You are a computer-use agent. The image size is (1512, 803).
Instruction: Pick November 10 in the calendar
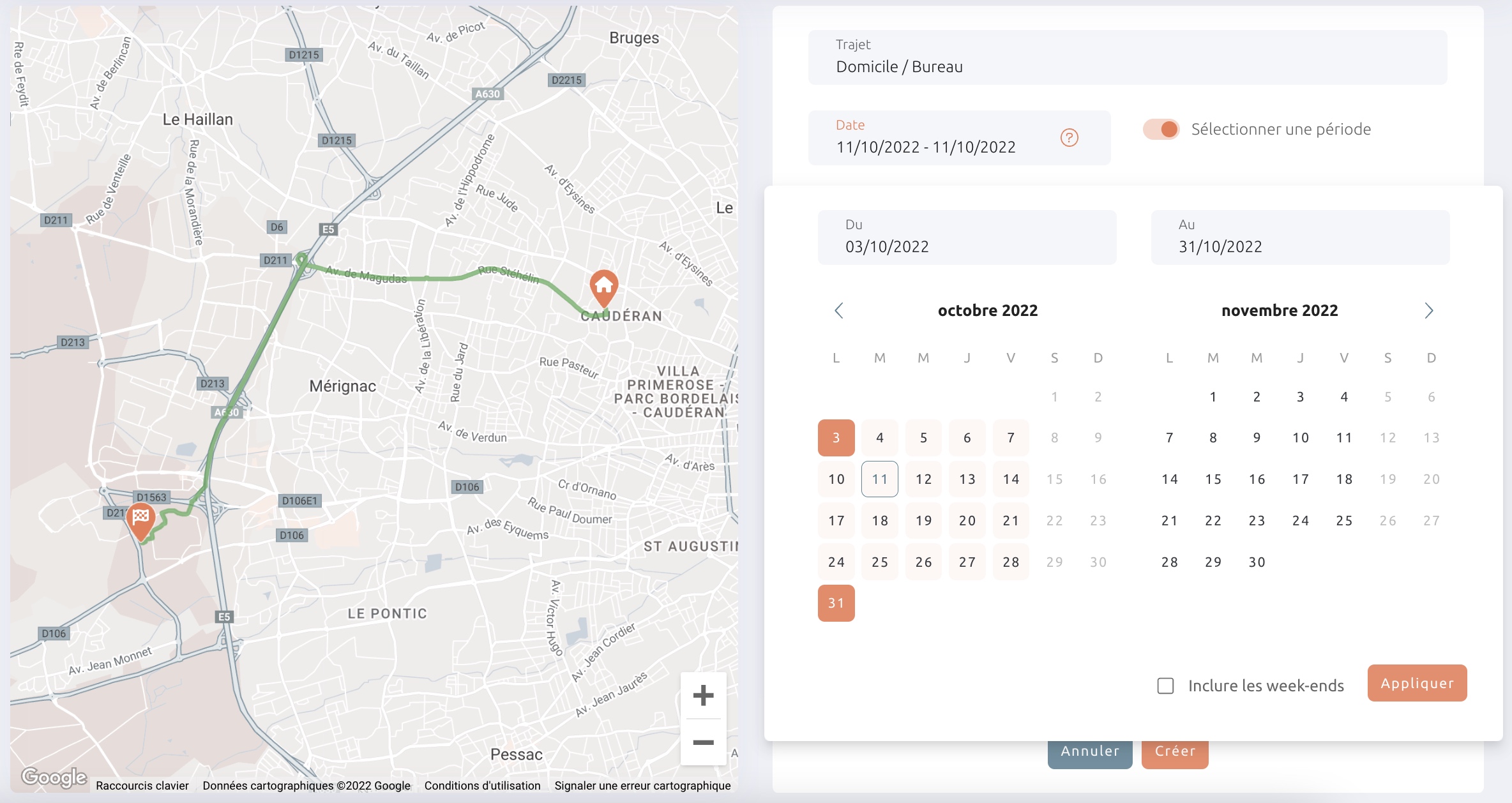(1301, 438)
